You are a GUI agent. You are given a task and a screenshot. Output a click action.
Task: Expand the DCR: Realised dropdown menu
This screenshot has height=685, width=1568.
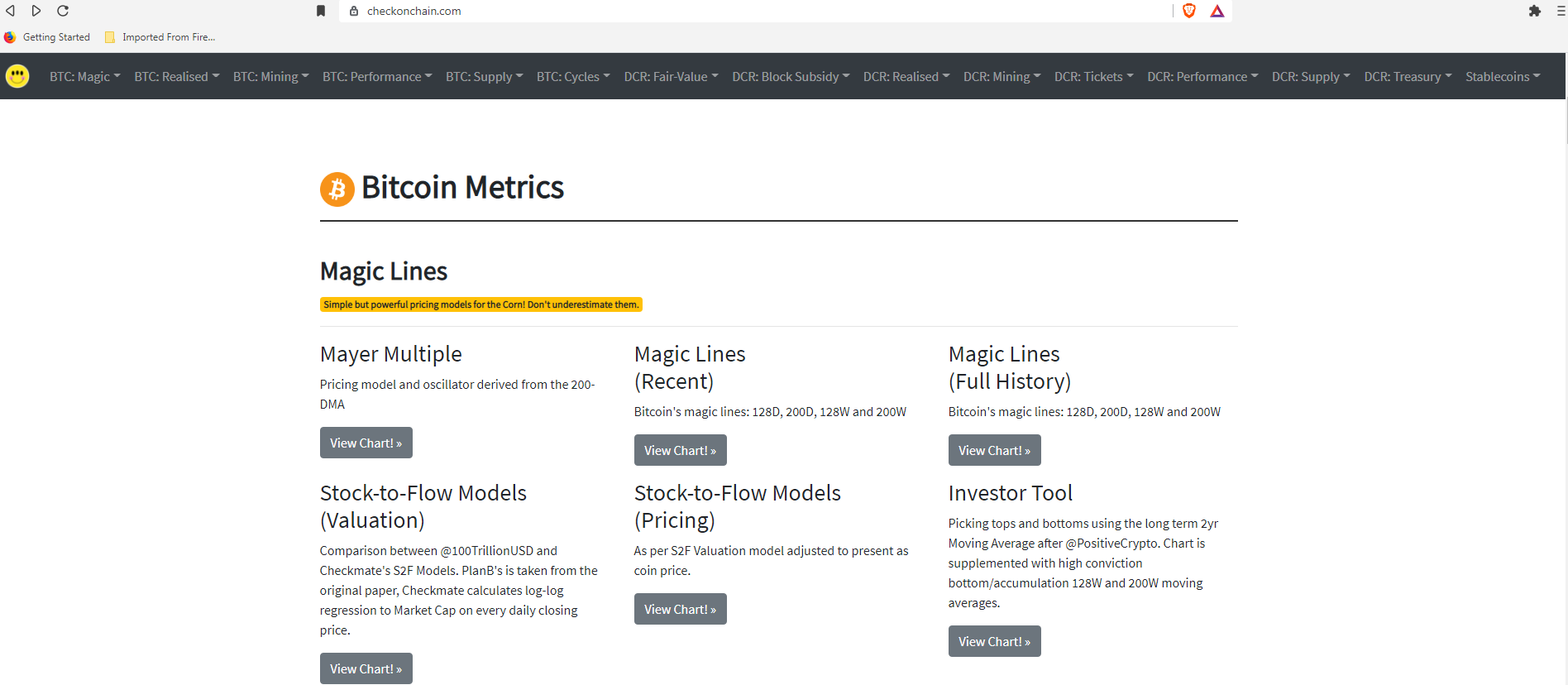pos(906,76)
